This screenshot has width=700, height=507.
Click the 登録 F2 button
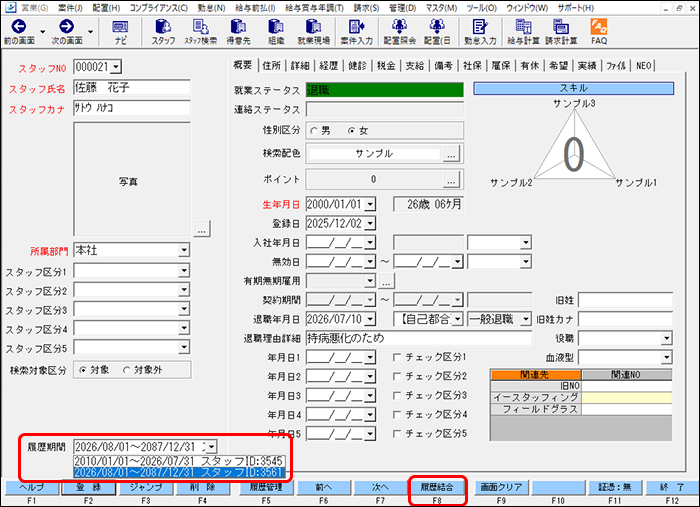click(89, 487)
